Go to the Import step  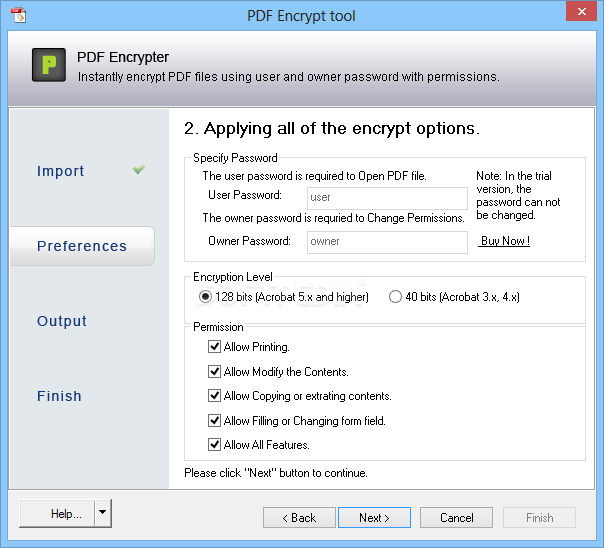[60, 171]
